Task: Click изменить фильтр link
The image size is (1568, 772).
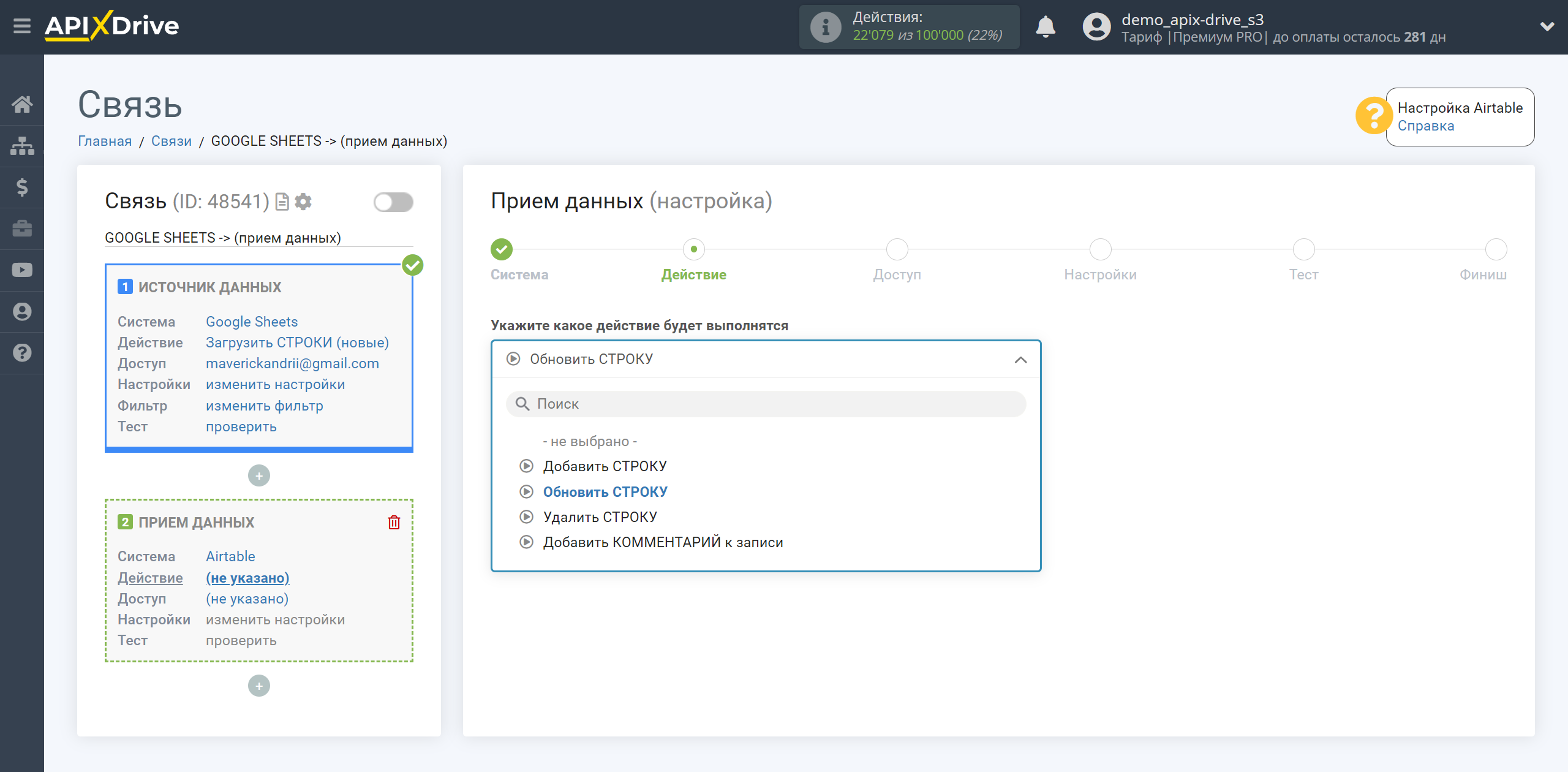Action: coord(264,406)
